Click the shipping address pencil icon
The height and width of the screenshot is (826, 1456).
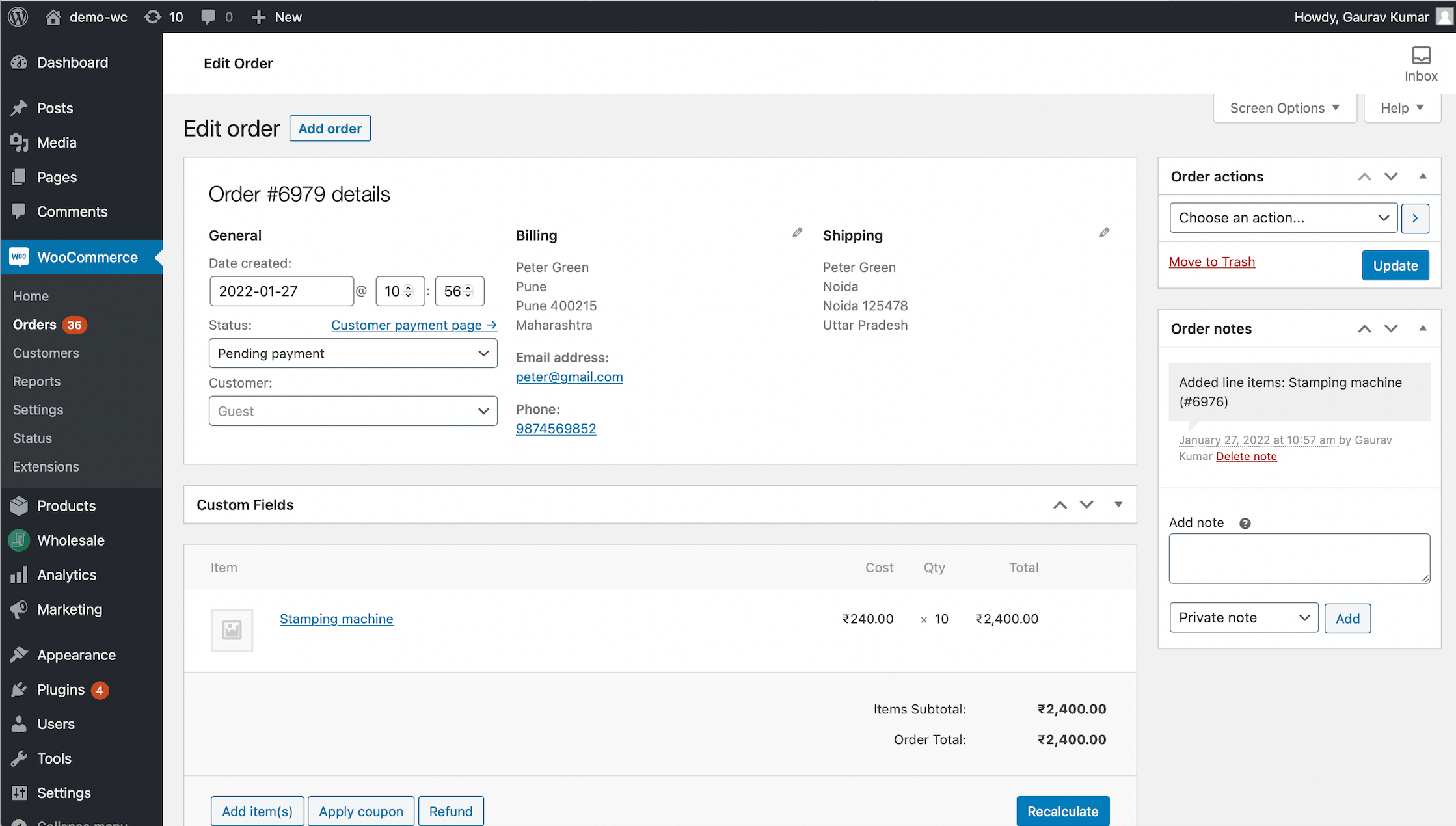point(1104,233)
